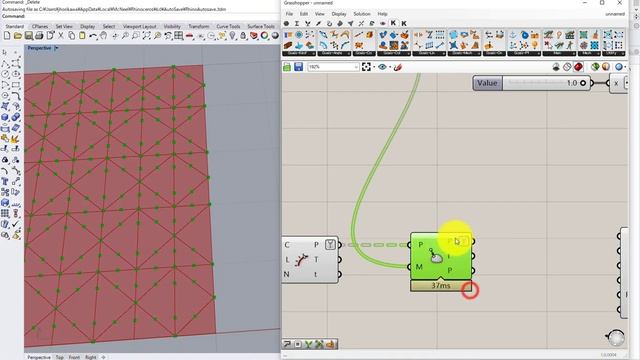Click the first K Kangaroo tab icon

pyautogui.click(x=393, y=24)
